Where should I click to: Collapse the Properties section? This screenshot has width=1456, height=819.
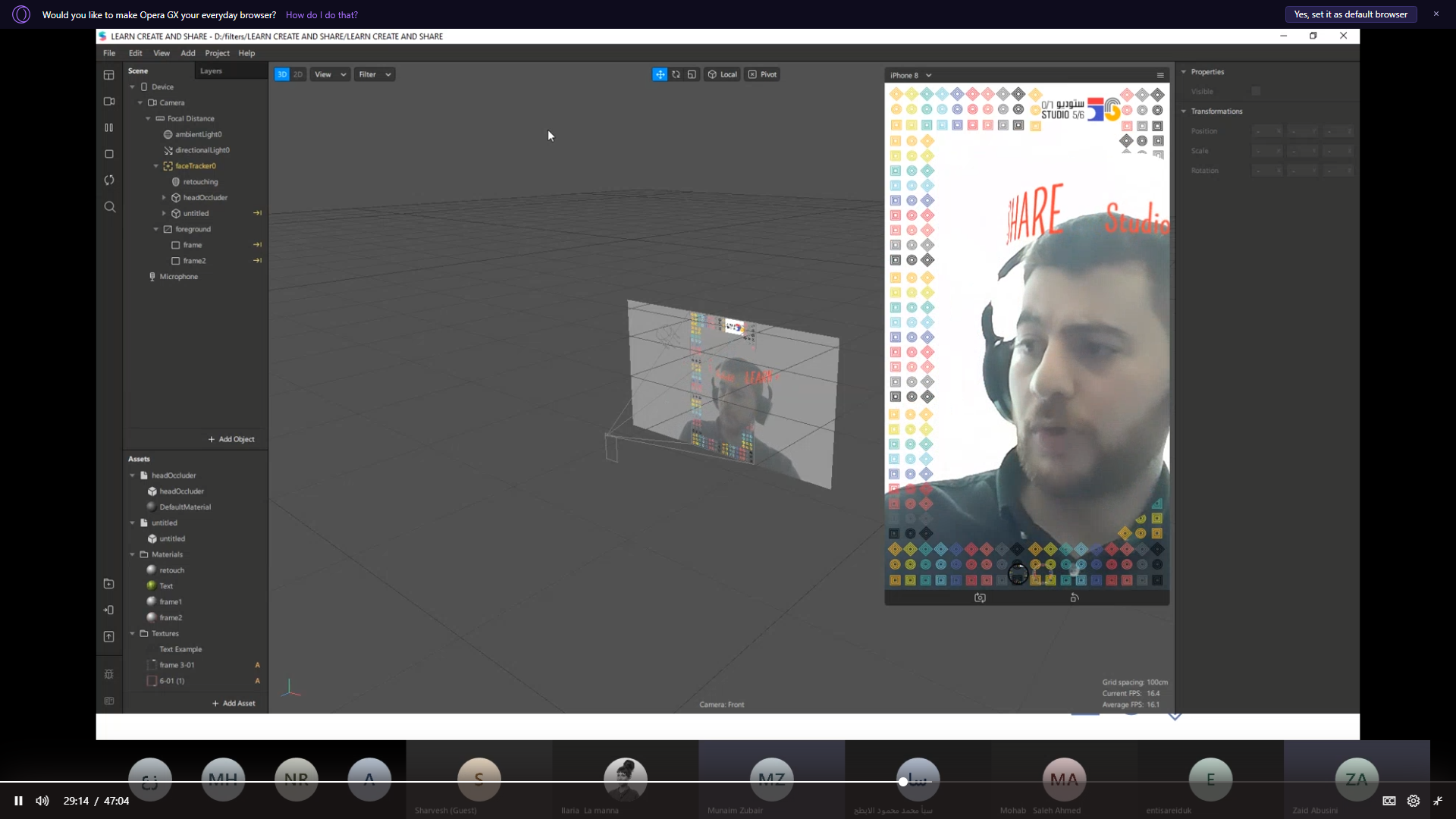[1183, 72]
